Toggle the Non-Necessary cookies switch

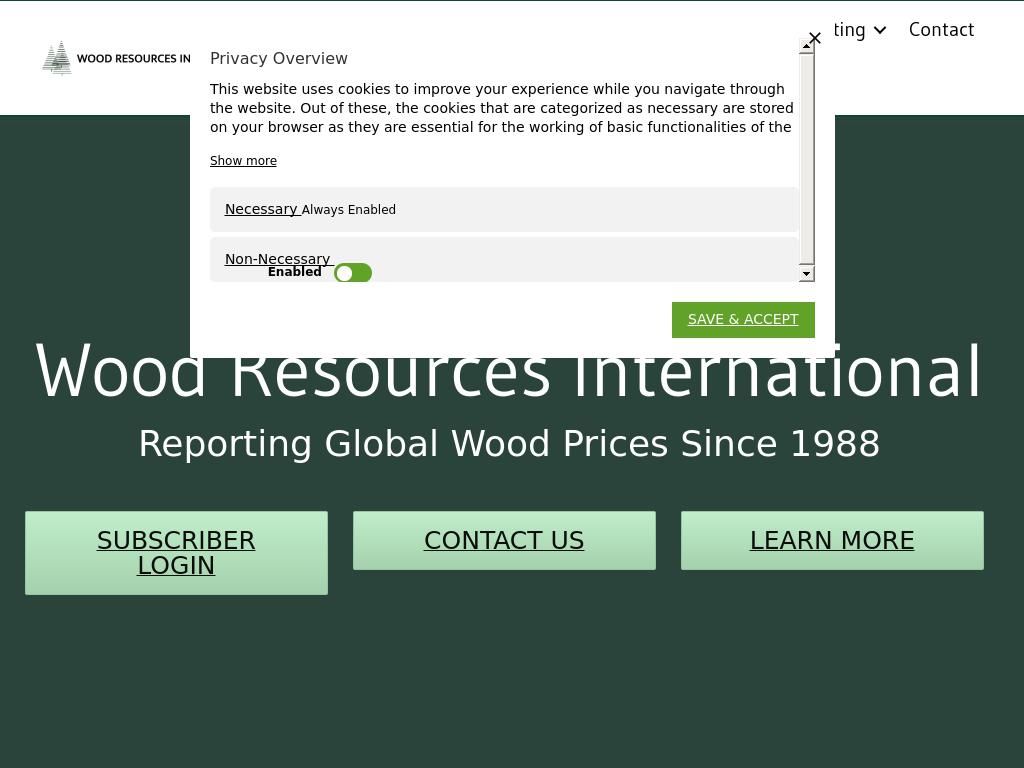pos(353,273)
